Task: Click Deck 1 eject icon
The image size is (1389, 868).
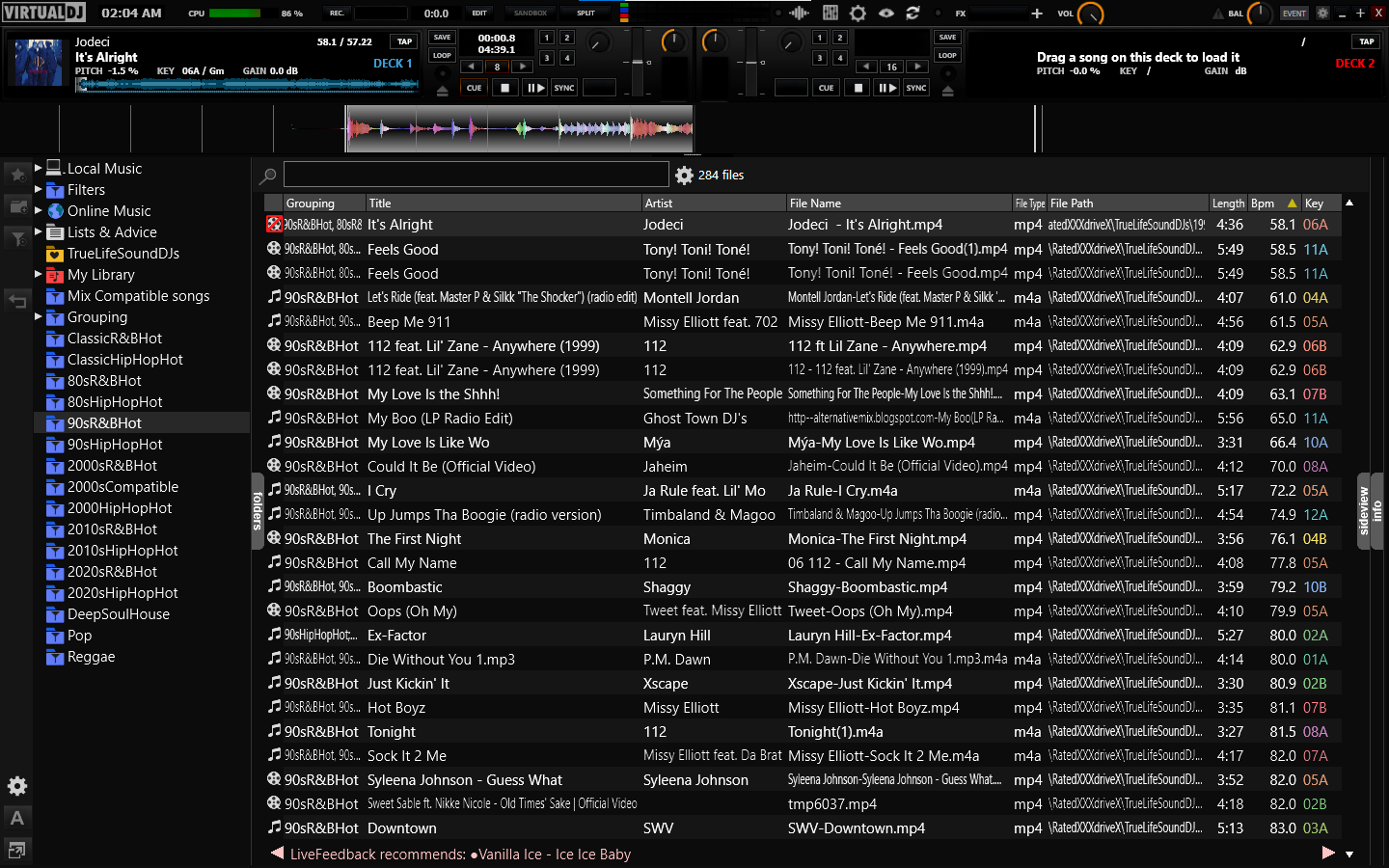Action: pos(442,90)
